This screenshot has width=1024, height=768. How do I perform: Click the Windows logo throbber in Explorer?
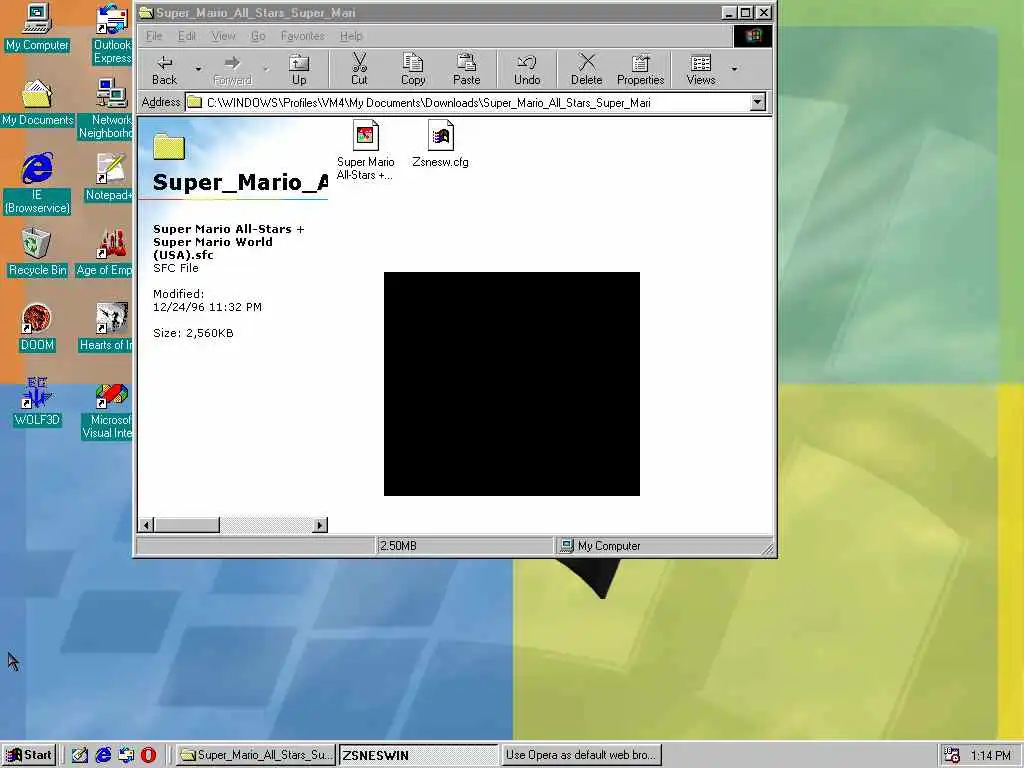pyautogui.click(x=753, y=36)
